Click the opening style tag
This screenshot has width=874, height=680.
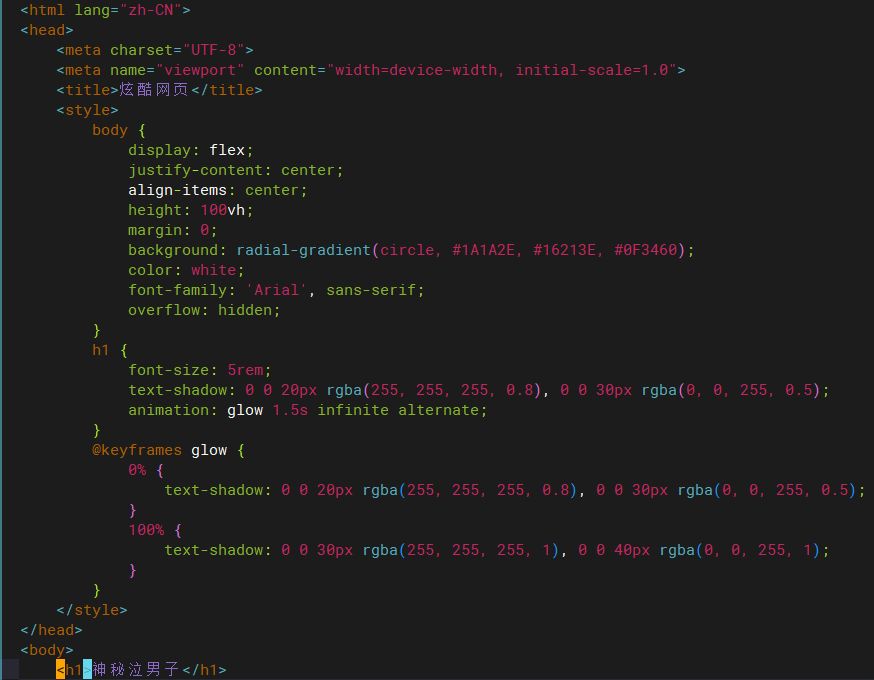87,110
